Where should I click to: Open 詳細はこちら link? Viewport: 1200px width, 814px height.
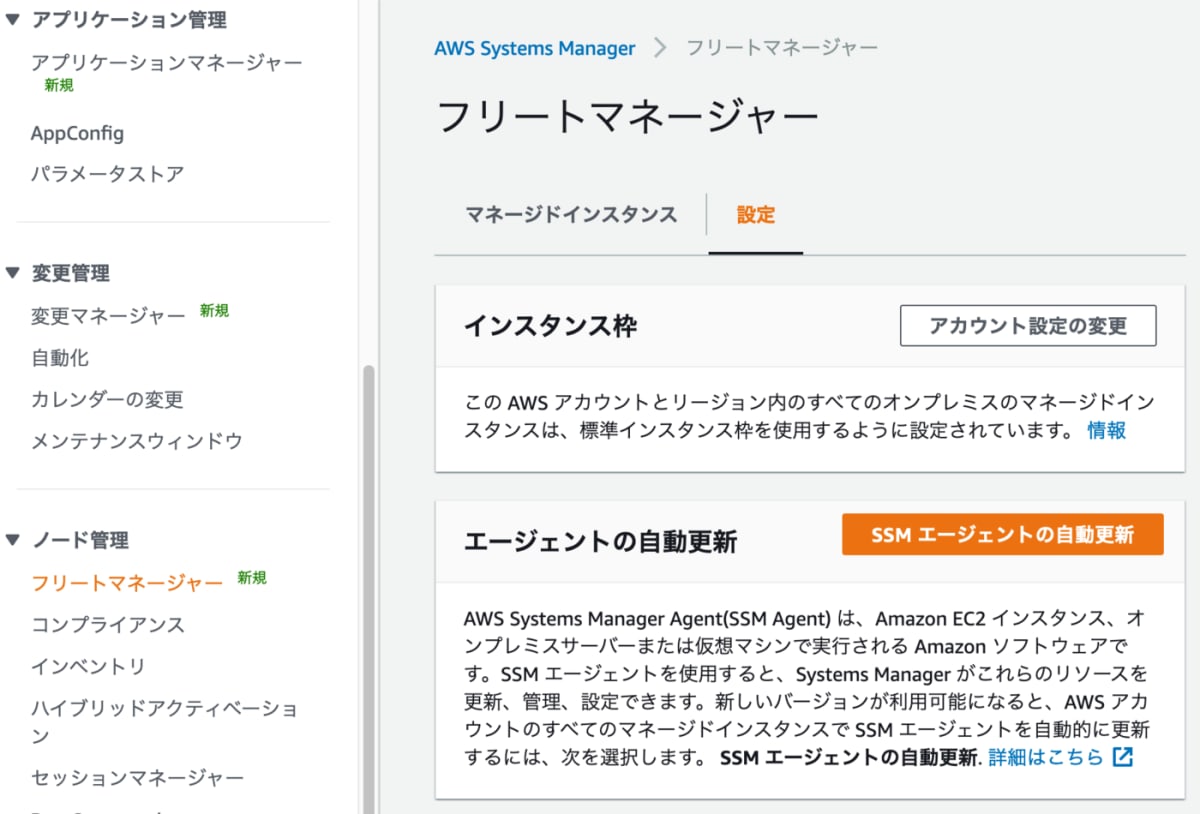(x=1046, y=757)
